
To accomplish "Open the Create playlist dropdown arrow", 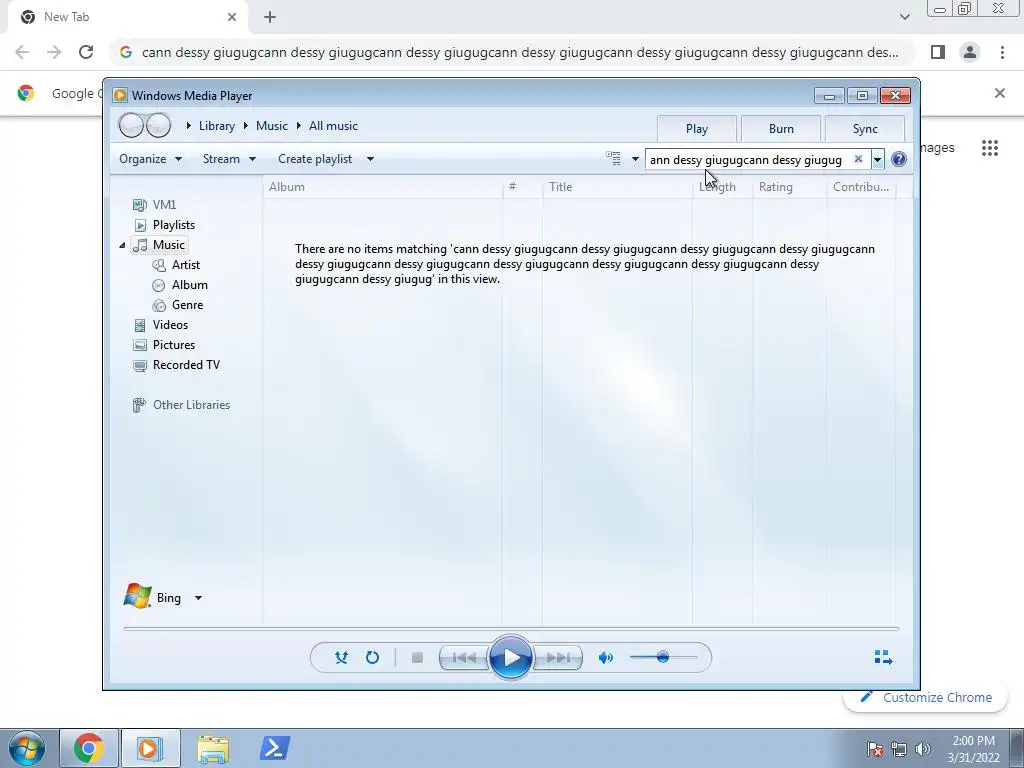I will [x=370, y=159].
